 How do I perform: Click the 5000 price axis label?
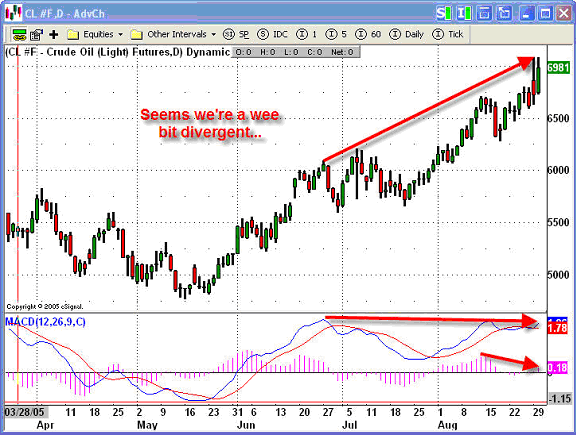point(558,275)
